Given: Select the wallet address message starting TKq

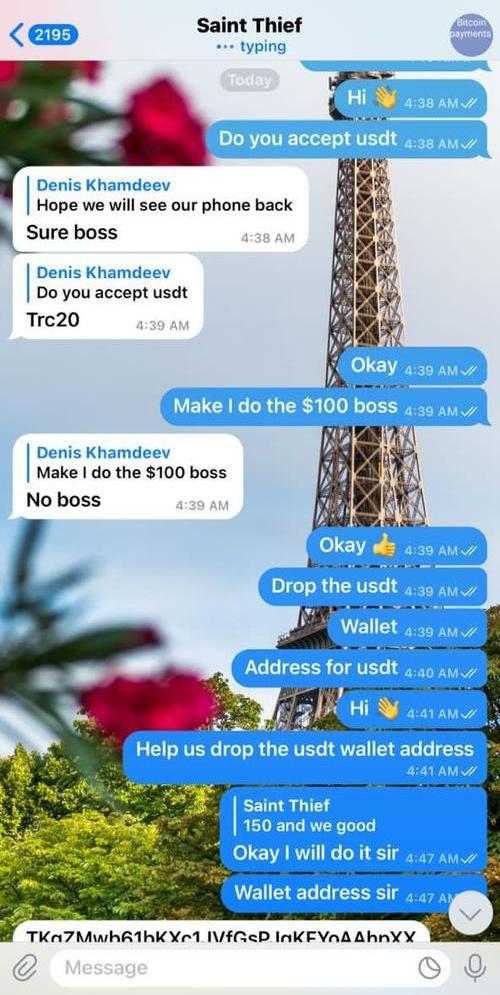Looking at the screenshot, I should pos(221,932).
